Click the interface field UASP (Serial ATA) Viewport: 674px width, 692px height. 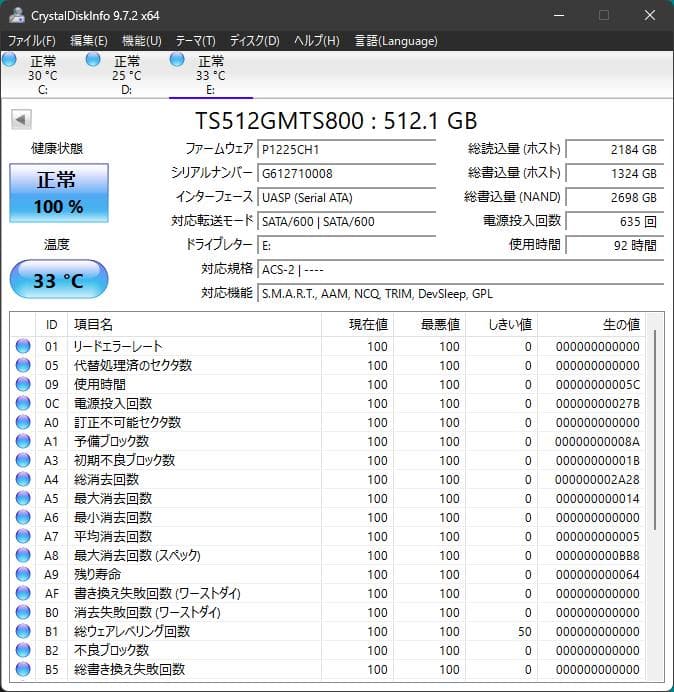click(x=347, y=197)
